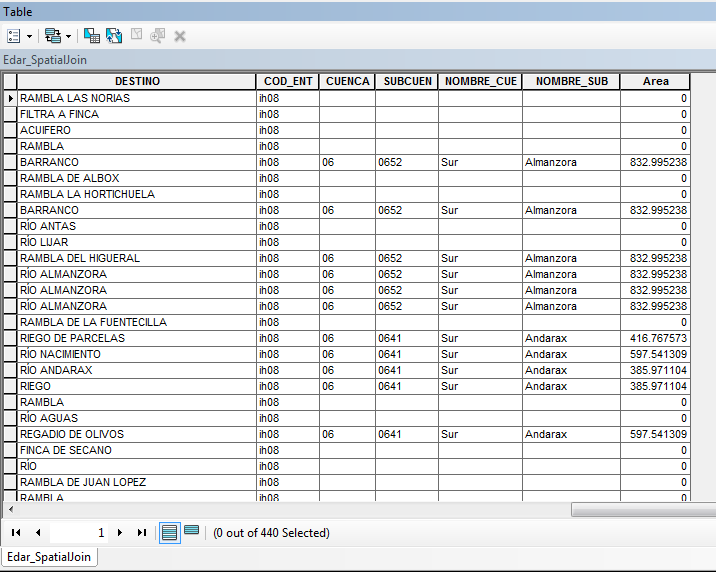Jump to the last record
The image size is (716, 572).
click(142, 533)
